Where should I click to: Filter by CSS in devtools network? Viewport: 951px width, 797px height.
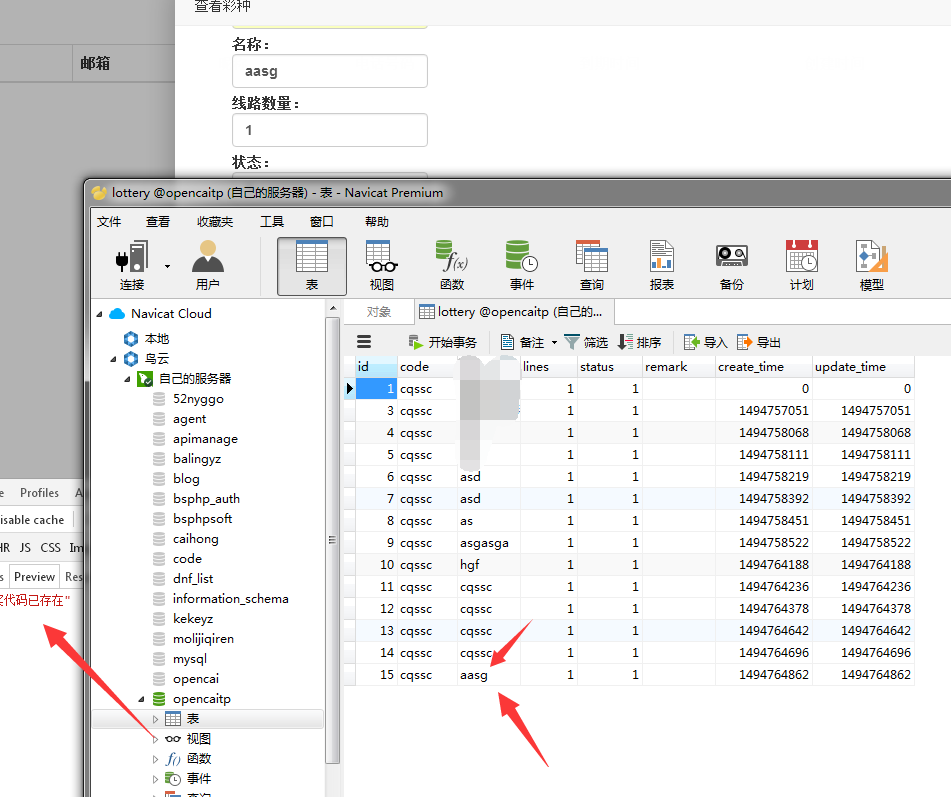pyautogui.click(x=50, y=548)
